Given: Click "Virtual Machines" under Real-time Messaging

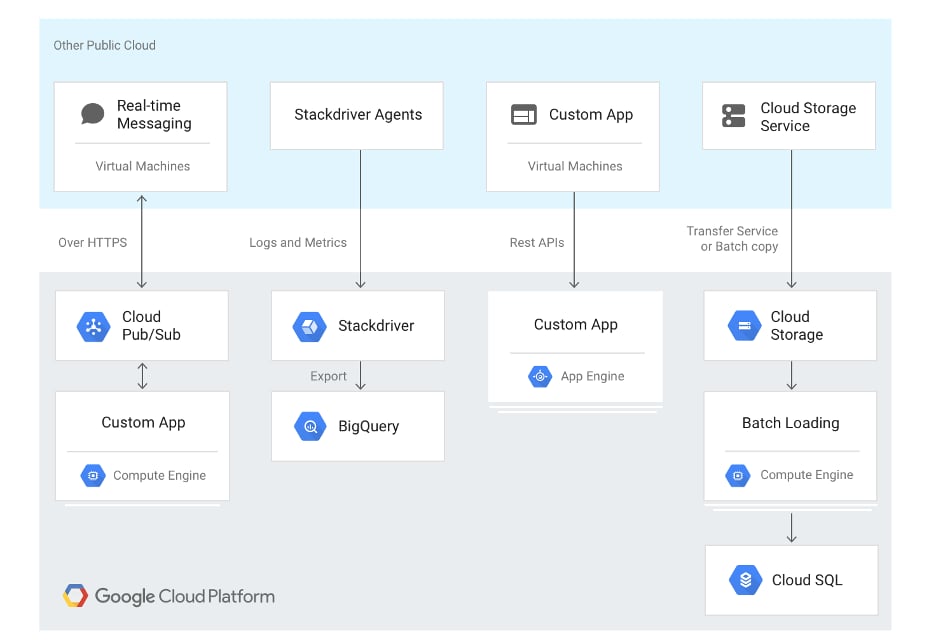Looking at the screenshot, I should point(143,166).
